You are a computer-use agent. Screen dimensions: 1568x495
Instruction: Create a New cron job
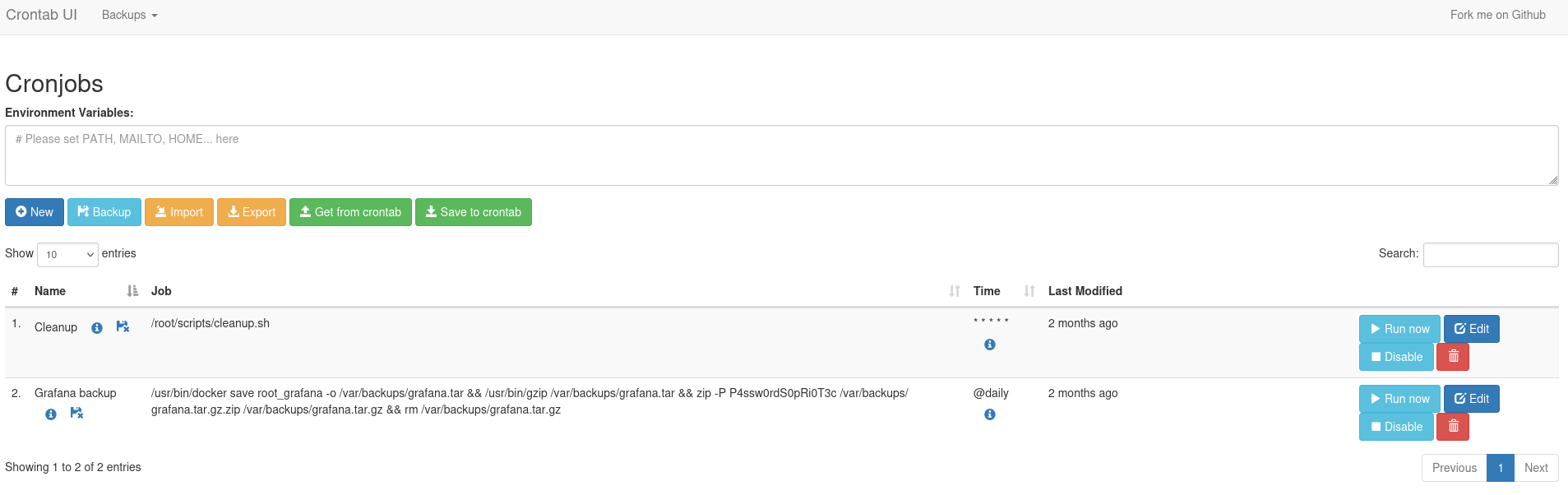click(x=35, y=212)
